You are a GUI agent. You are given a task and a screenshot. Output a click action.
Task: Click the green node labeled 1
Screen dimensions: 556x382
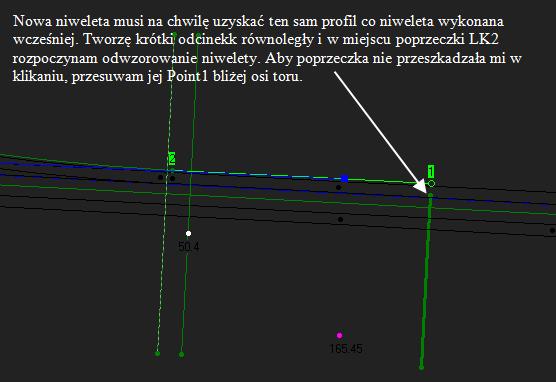(x=431, y=183)
